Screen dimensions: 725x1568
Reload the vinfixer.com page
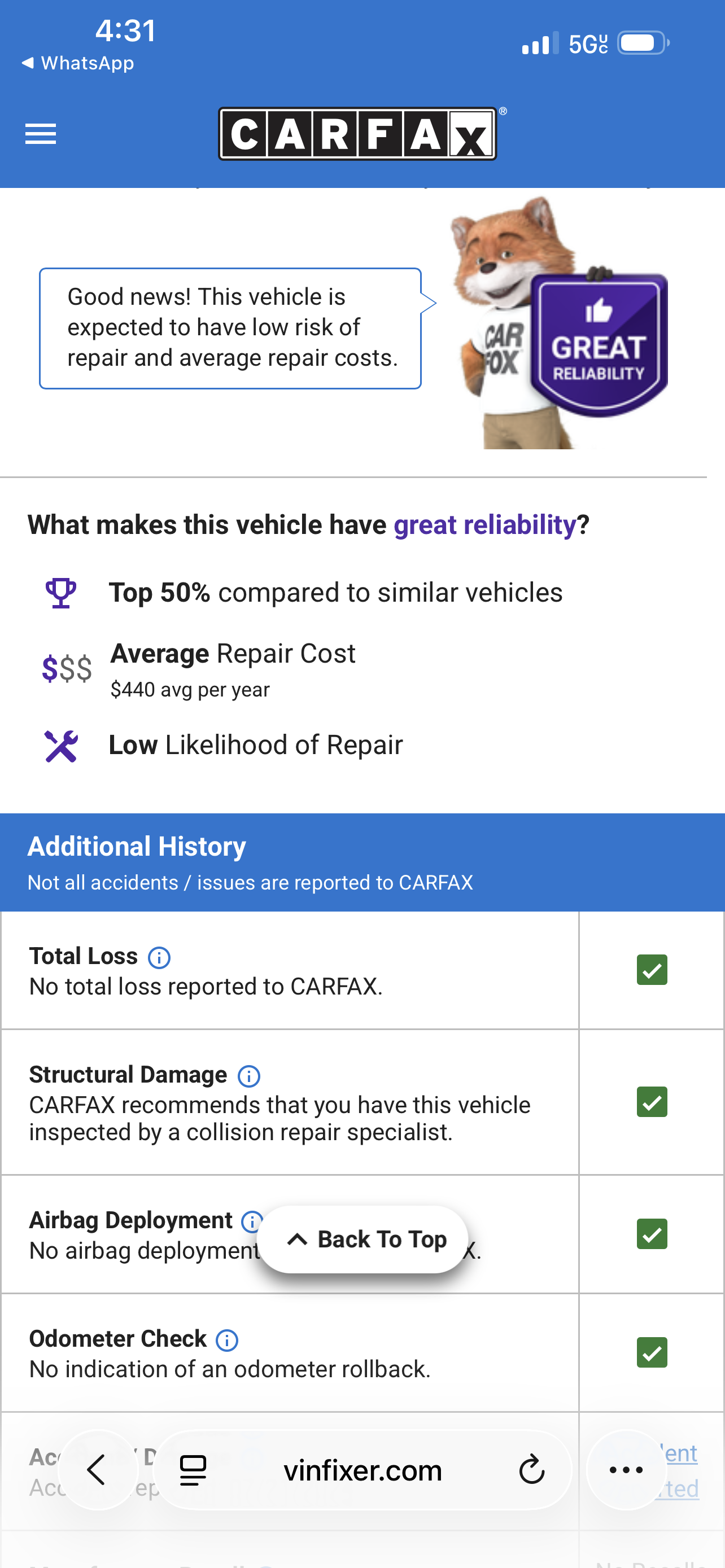coord(531,1469)
